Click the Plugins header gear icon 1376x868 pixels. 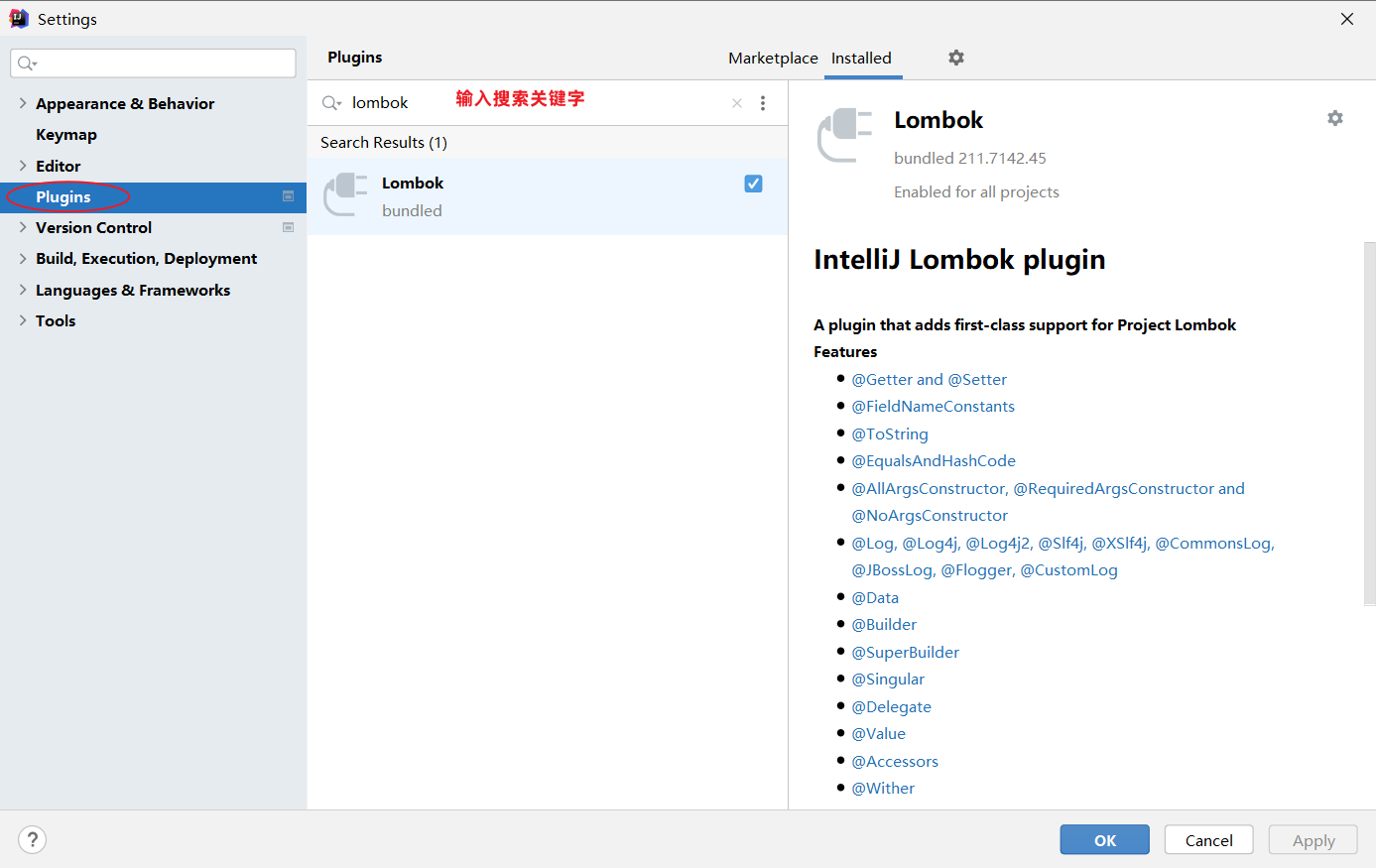pos(955,58)
